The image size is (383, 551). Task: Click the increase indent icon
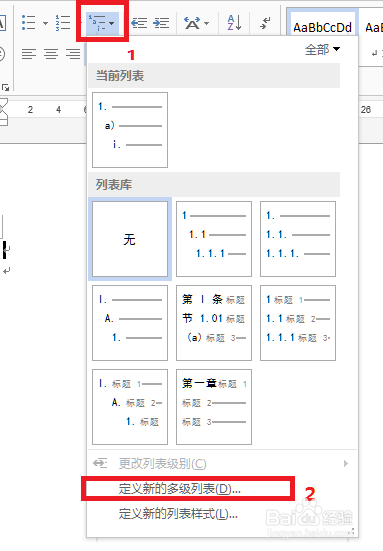[161, 23]
